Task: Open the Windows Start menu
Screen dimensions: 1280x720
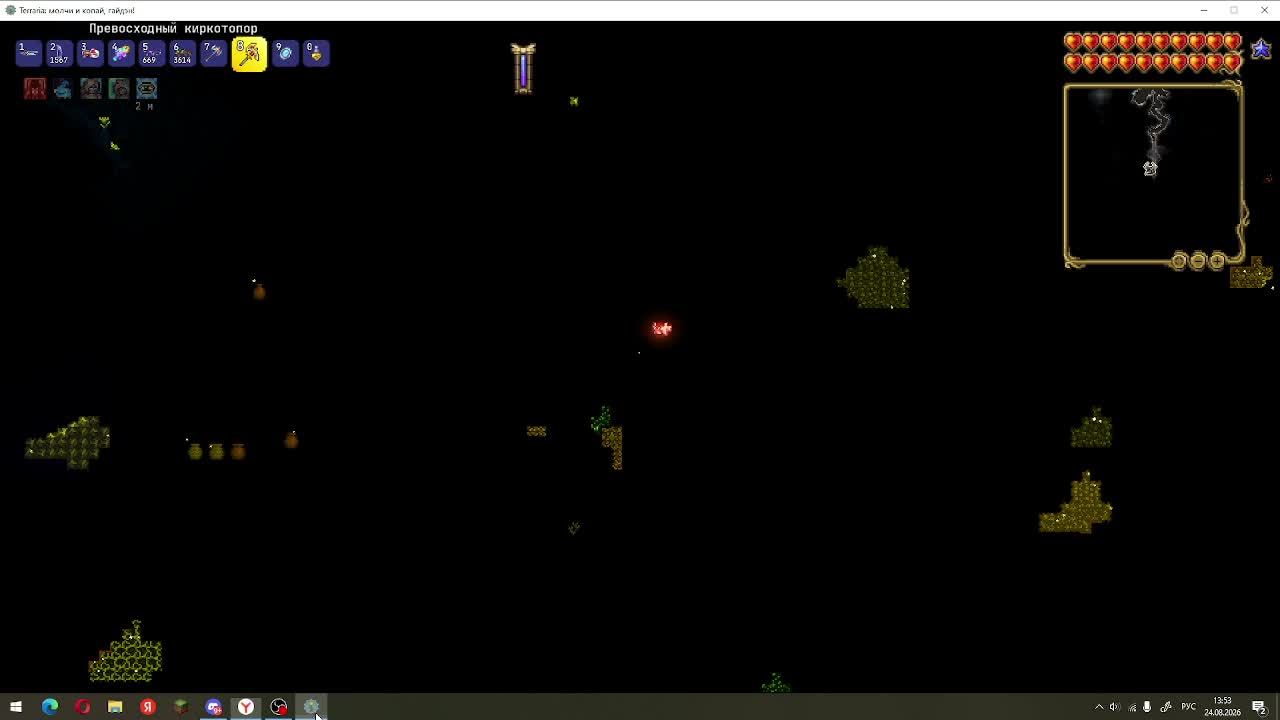Action: [16, 707]
